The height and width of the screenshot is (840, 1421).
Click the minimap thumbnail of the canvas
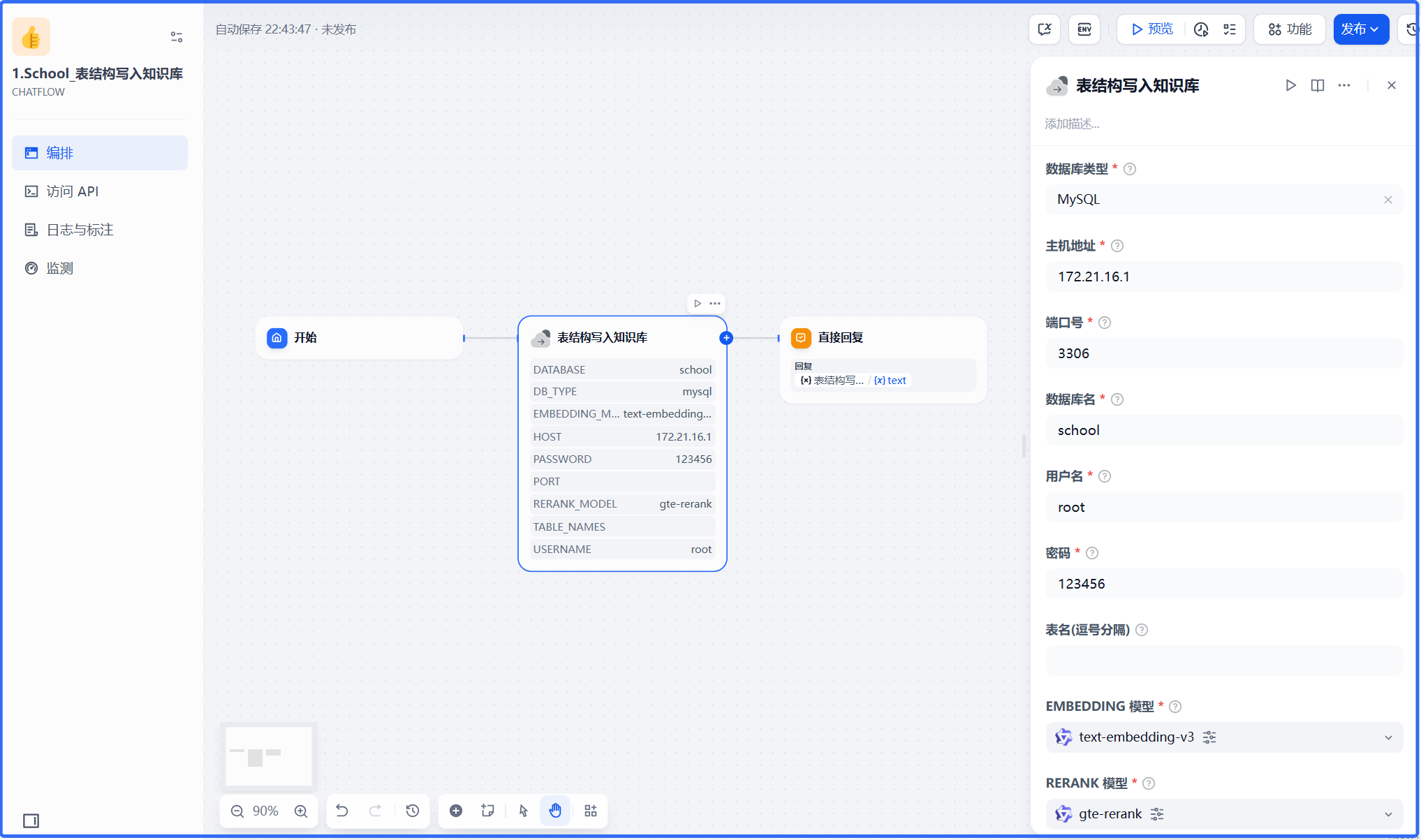tap(269, 756)
